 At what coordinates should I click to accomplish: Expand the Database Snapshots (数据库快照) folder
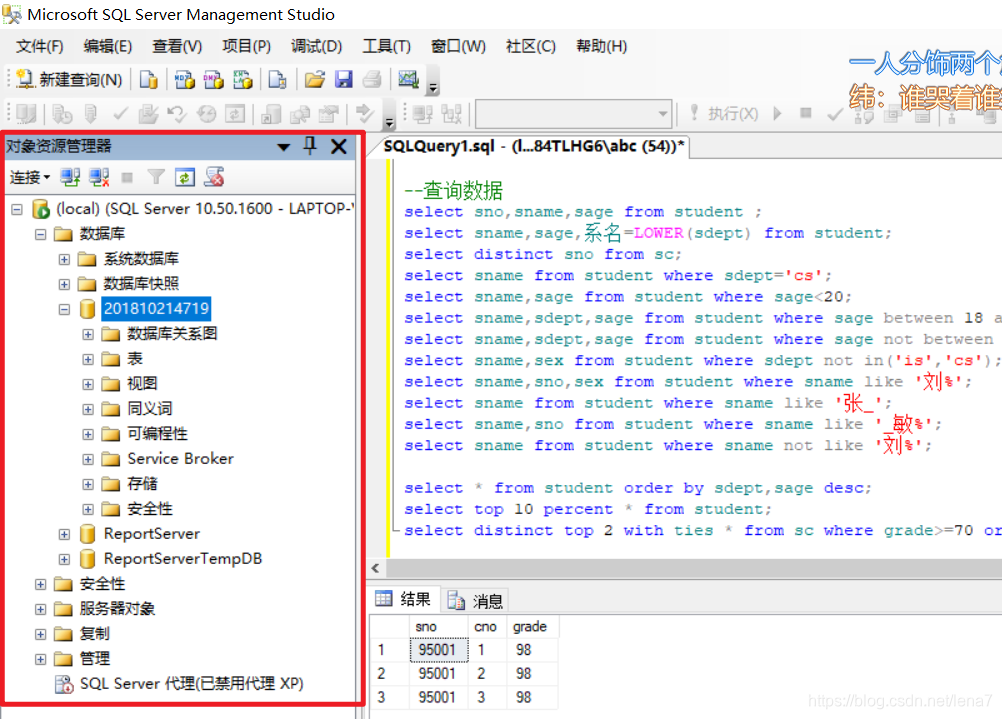point(64,284)
